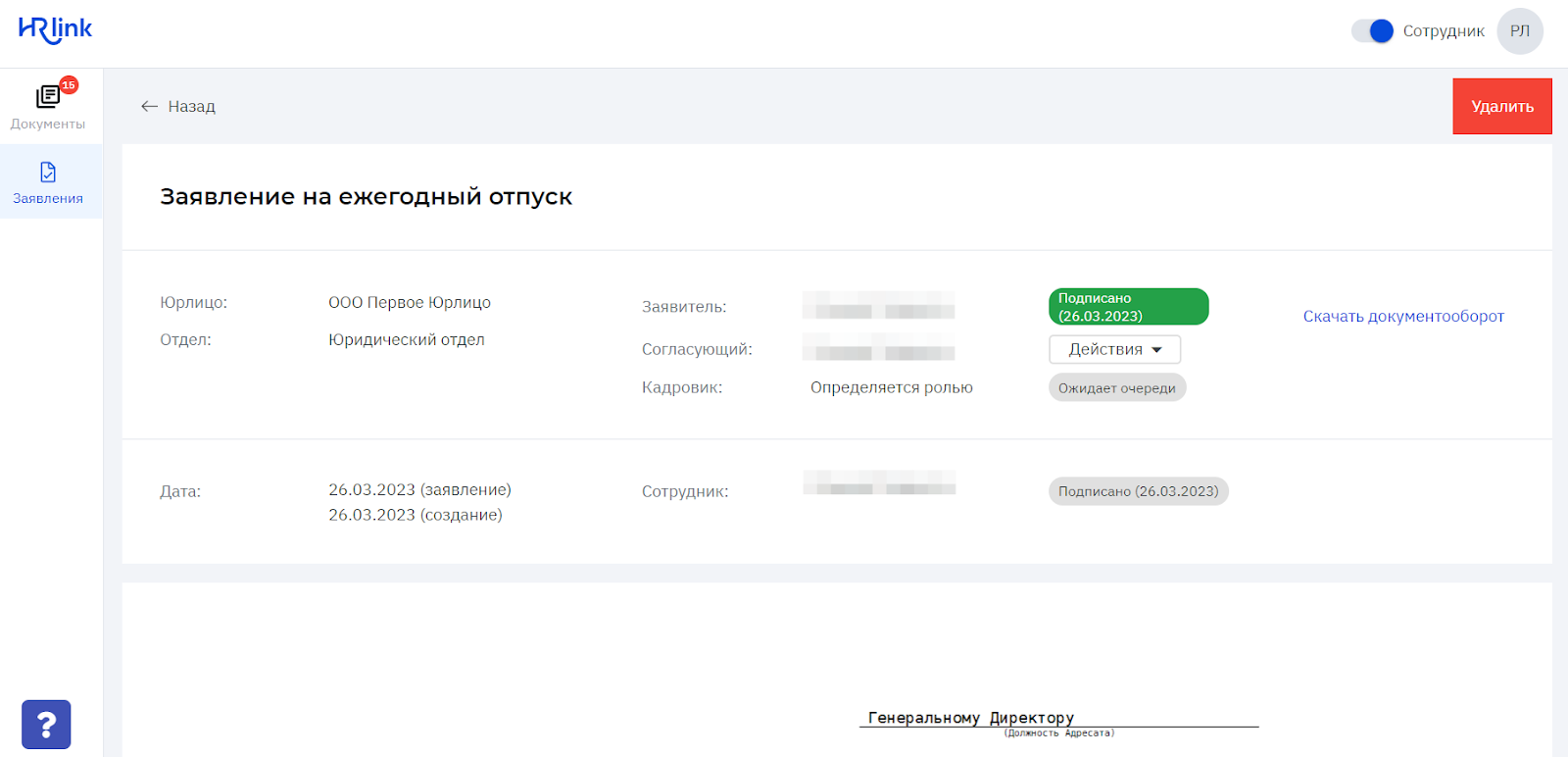
Task: Click the red 15 notifications badge
Action: 69,85
